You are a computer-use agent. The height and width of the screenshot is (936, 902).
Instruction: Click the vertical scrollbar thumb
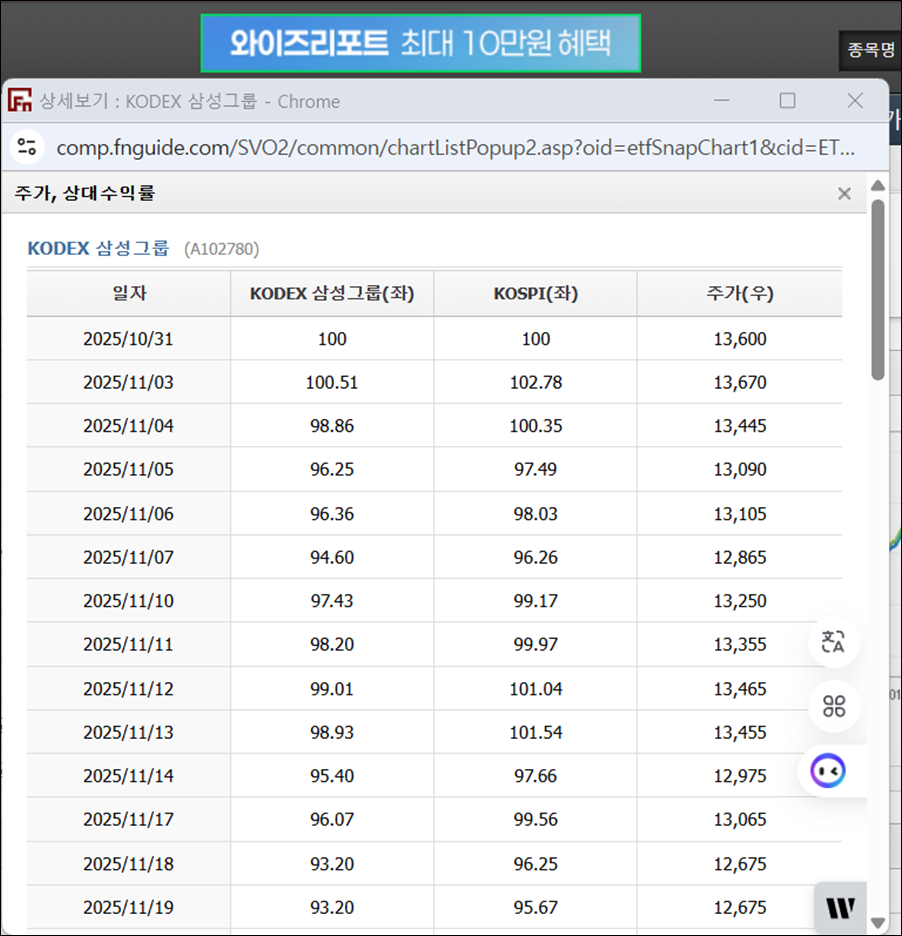878,290
